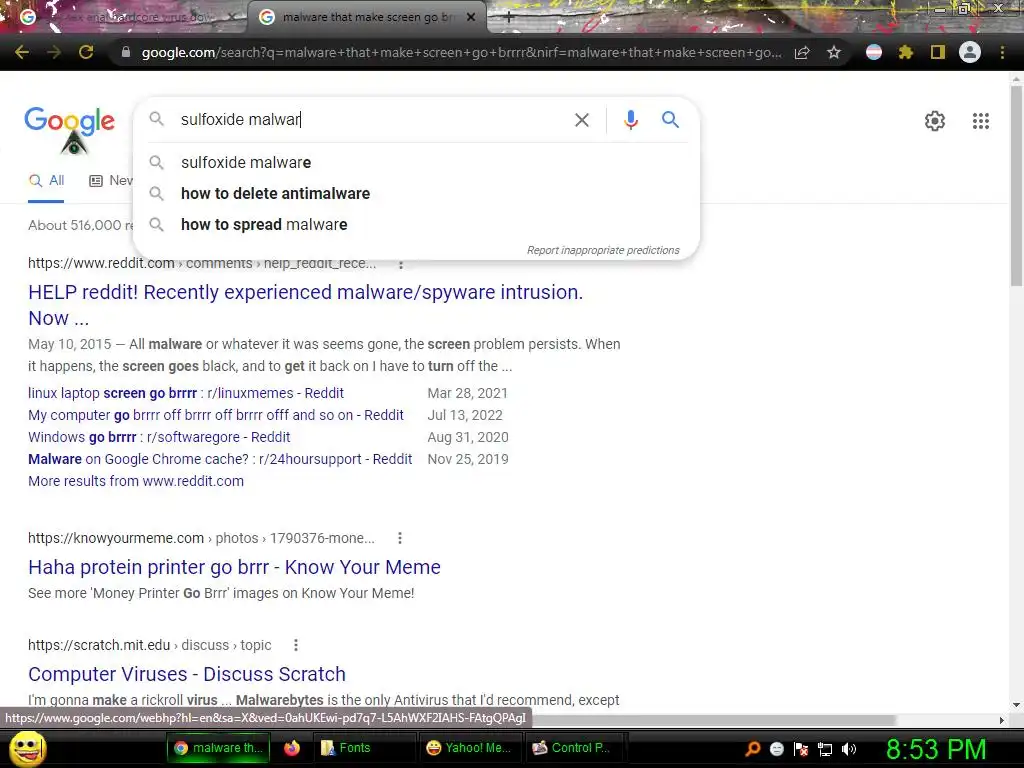Click the site lock icon in address bar

coord(126,52)
